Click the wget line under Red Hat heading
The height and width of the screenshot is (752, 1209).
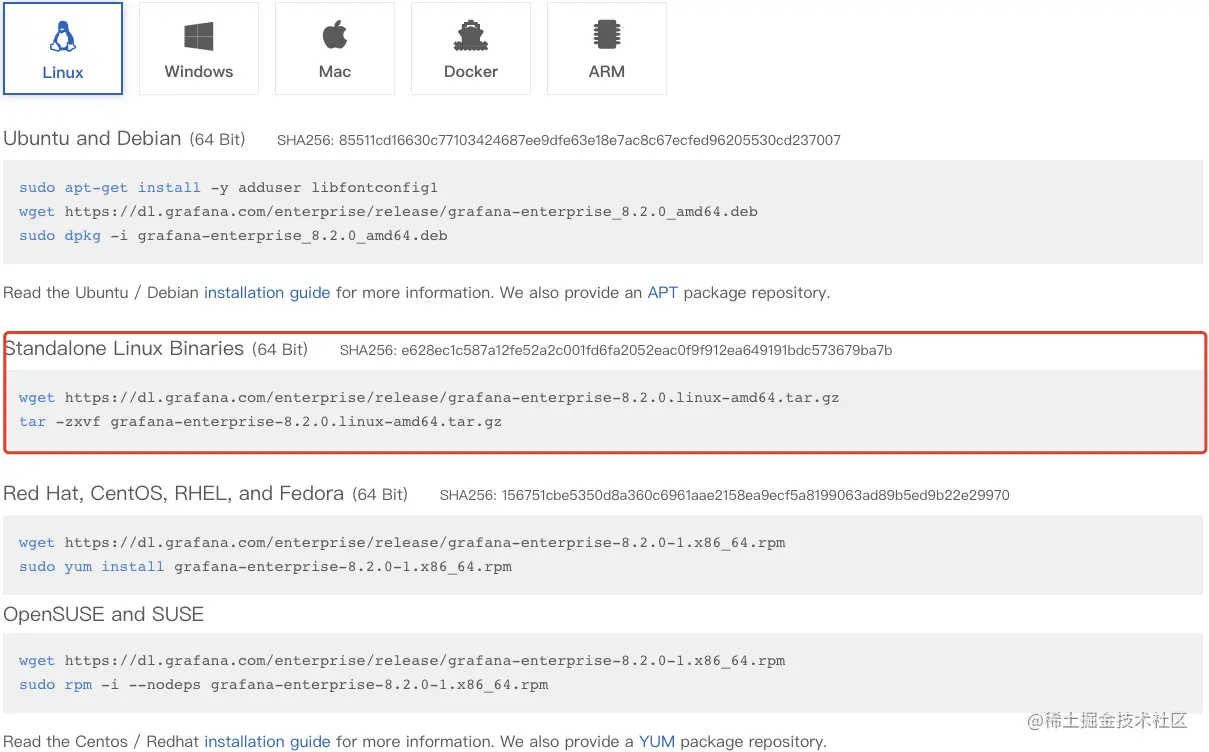(402, 542)
